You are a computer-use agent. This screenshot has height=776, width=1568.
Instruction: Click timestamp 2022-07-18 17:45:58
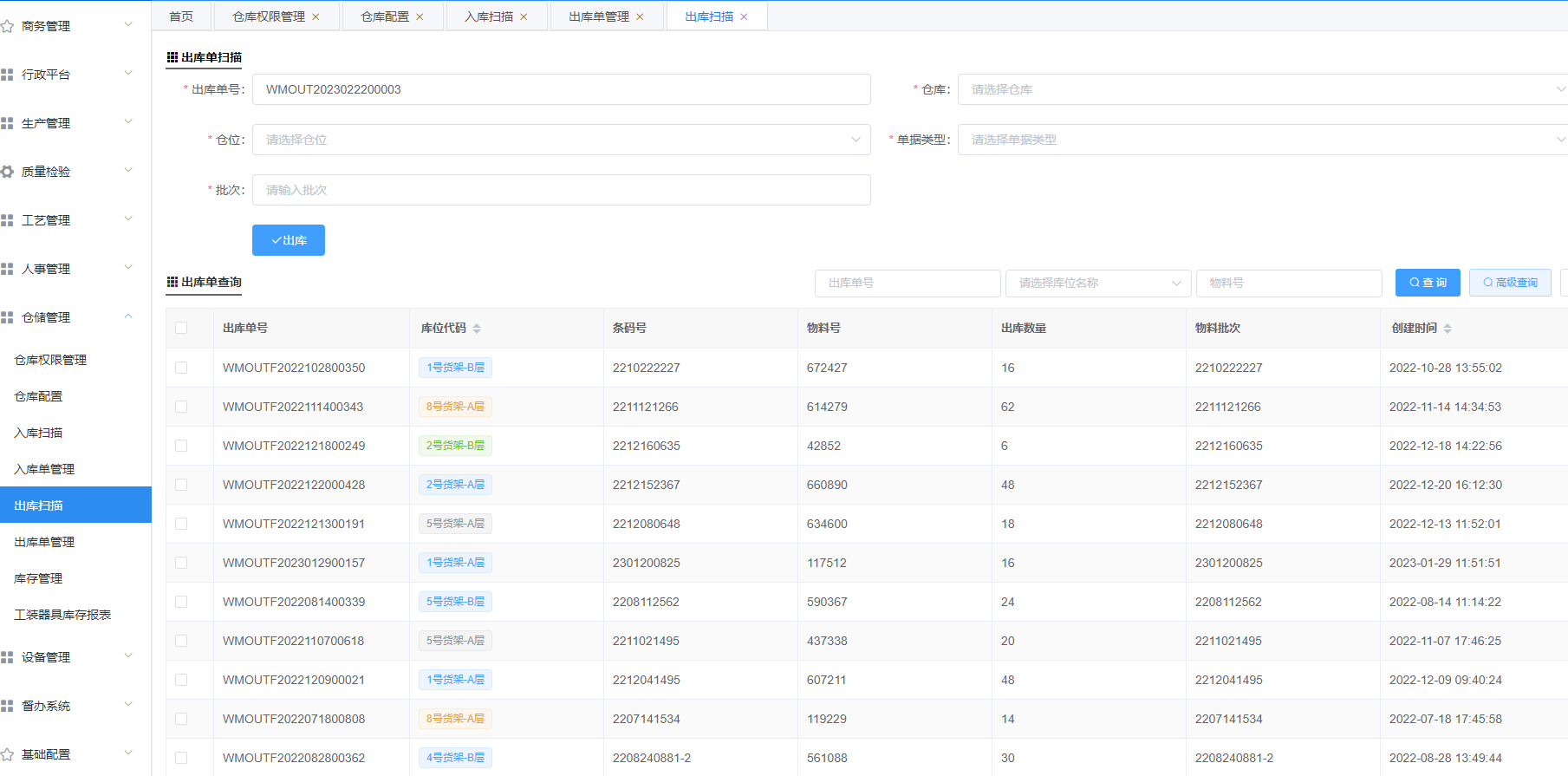[x=1445, y=719]
